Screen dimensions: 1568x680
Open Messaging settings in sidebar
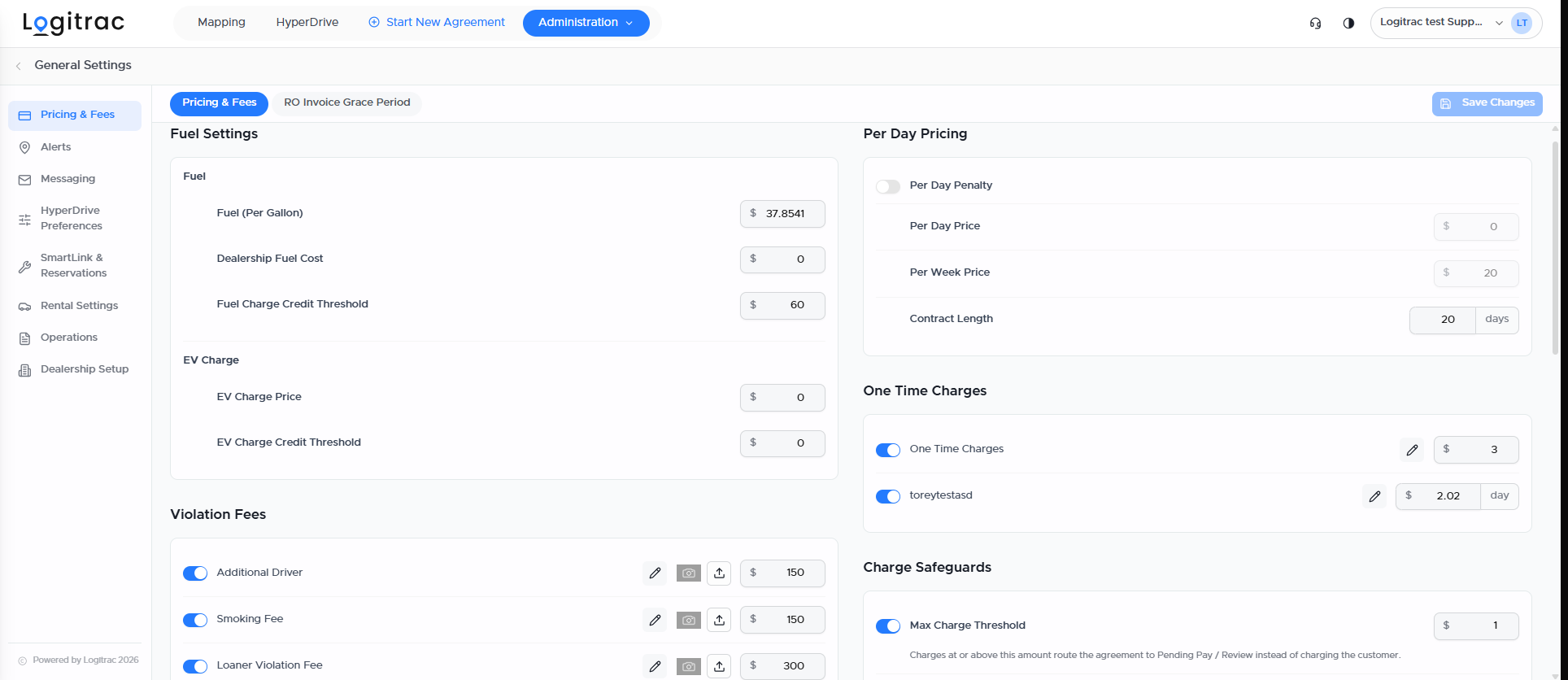[x=75, y=179]
